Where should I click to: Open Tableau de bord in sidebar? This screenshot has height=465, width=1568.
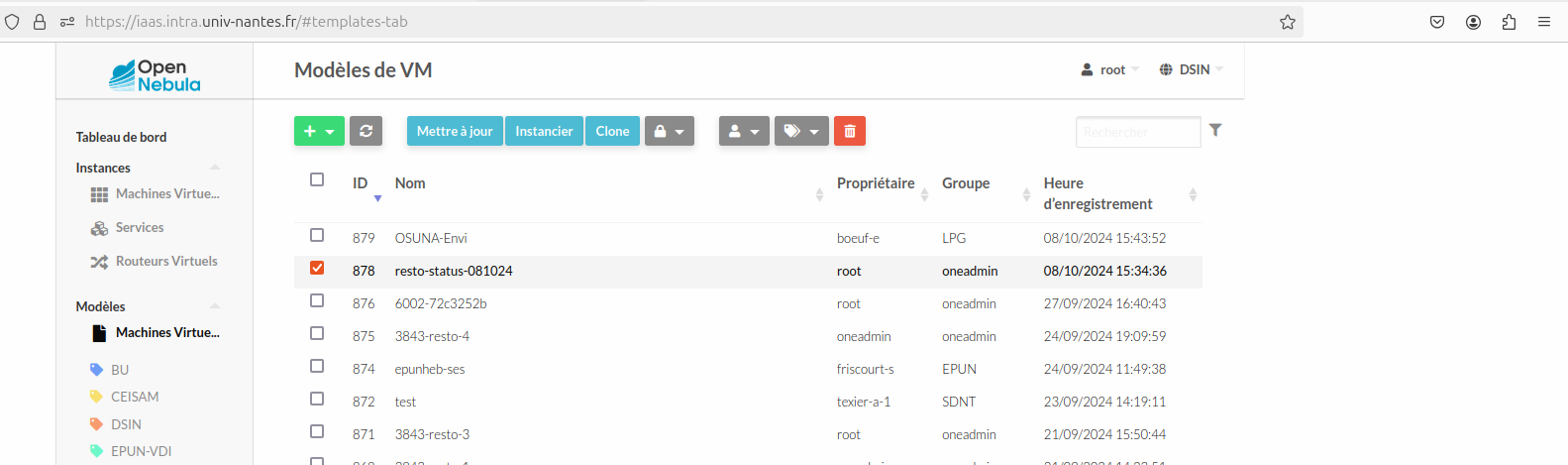coord(121,137)
